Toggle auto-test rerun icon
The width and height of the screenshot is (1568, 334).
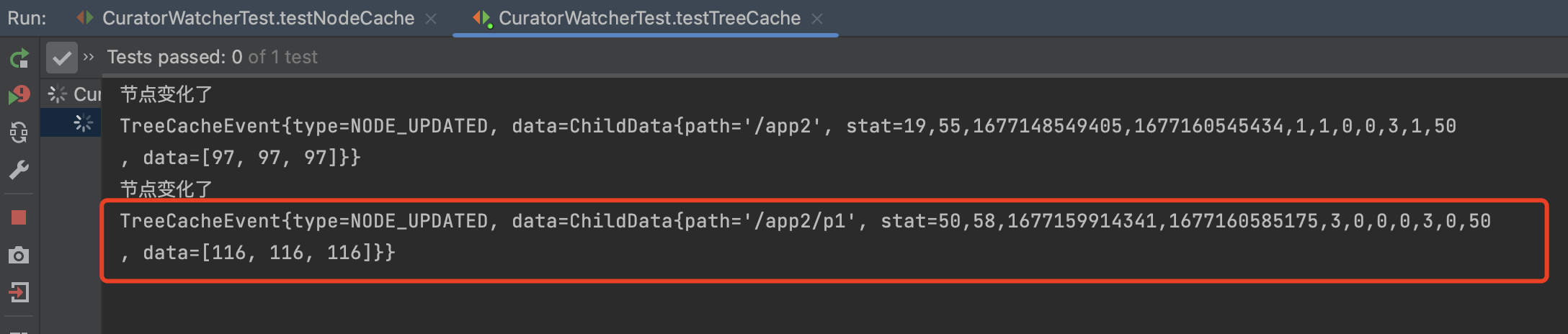(x=19, y=132)
